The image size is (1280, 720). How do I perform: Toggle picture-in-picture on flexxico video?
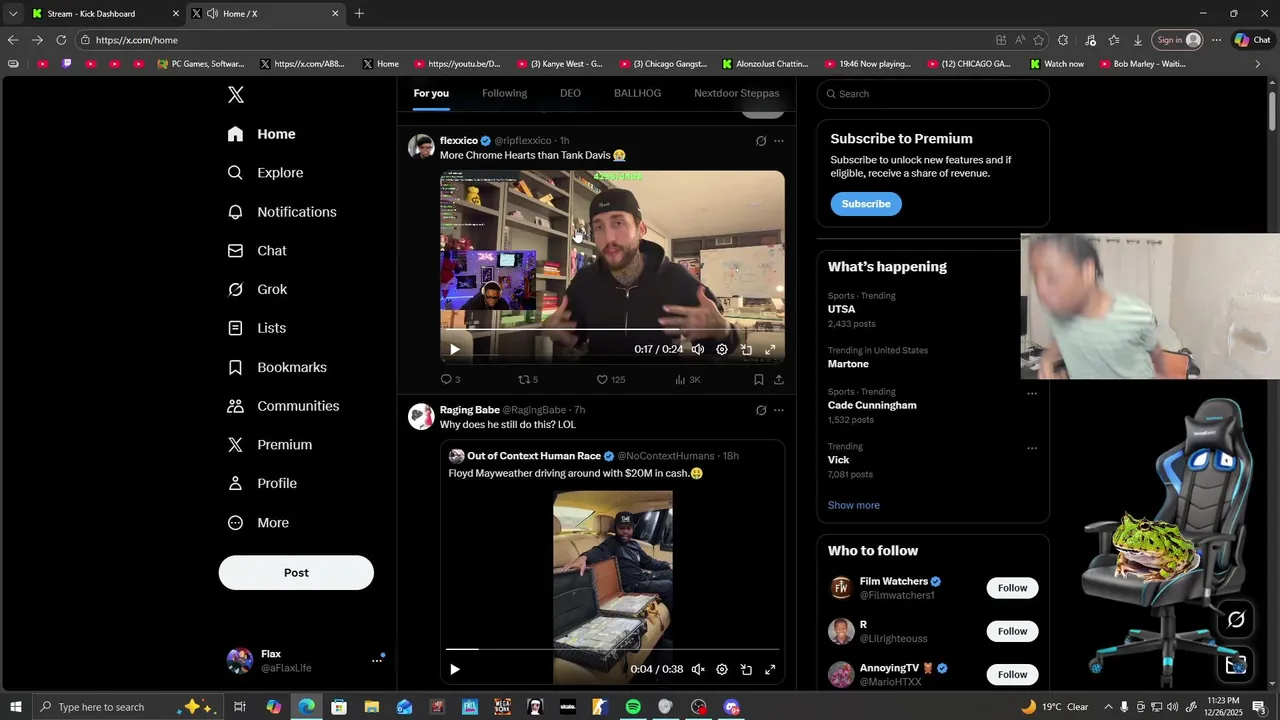pyautogui.click(x=746, y=350)
